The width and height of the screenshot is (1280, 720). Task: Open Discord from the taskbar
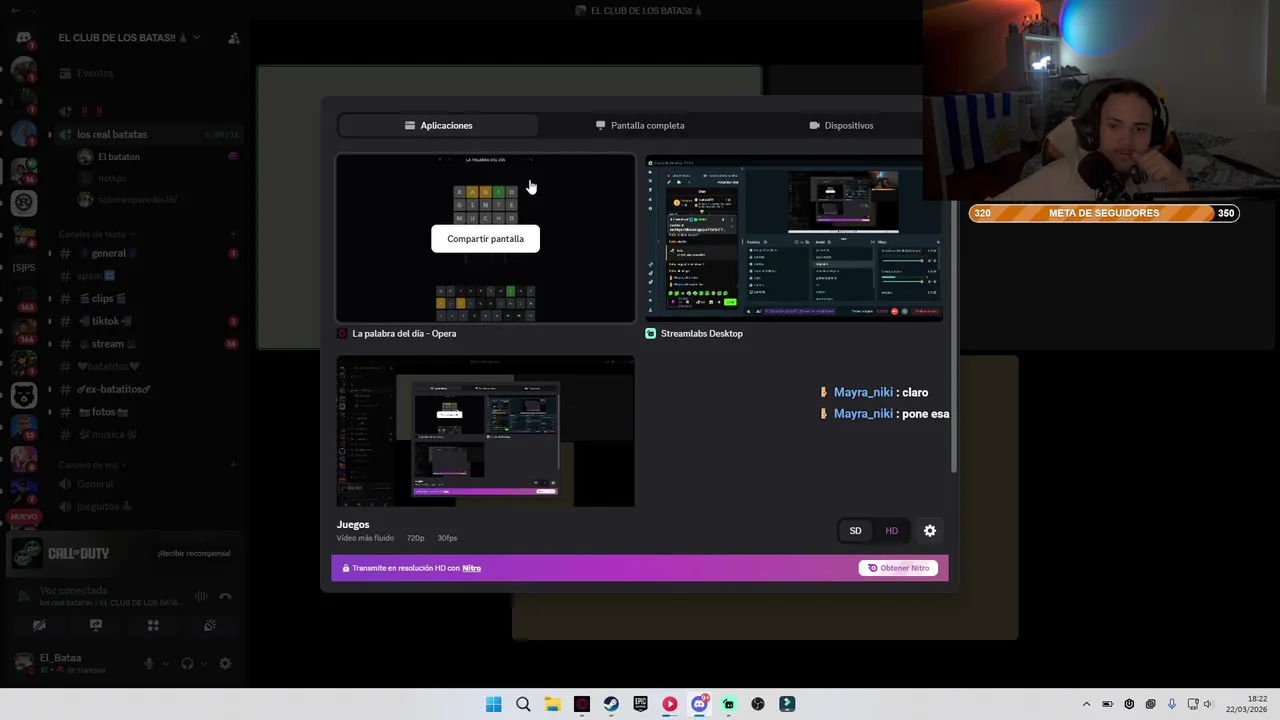click(x=699, y=704)
